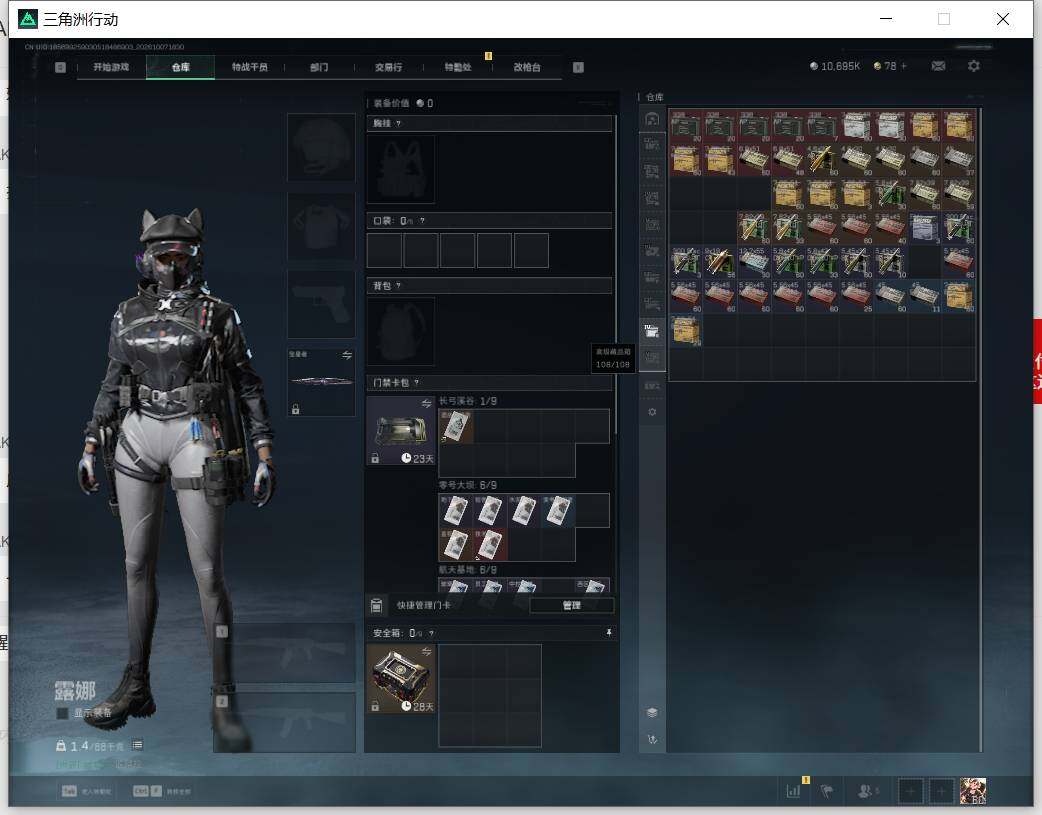The height and width of the screenshot is (815, 1042).
Task: Click the auto-sort icon below the stack icon
Action: (652, 739)
